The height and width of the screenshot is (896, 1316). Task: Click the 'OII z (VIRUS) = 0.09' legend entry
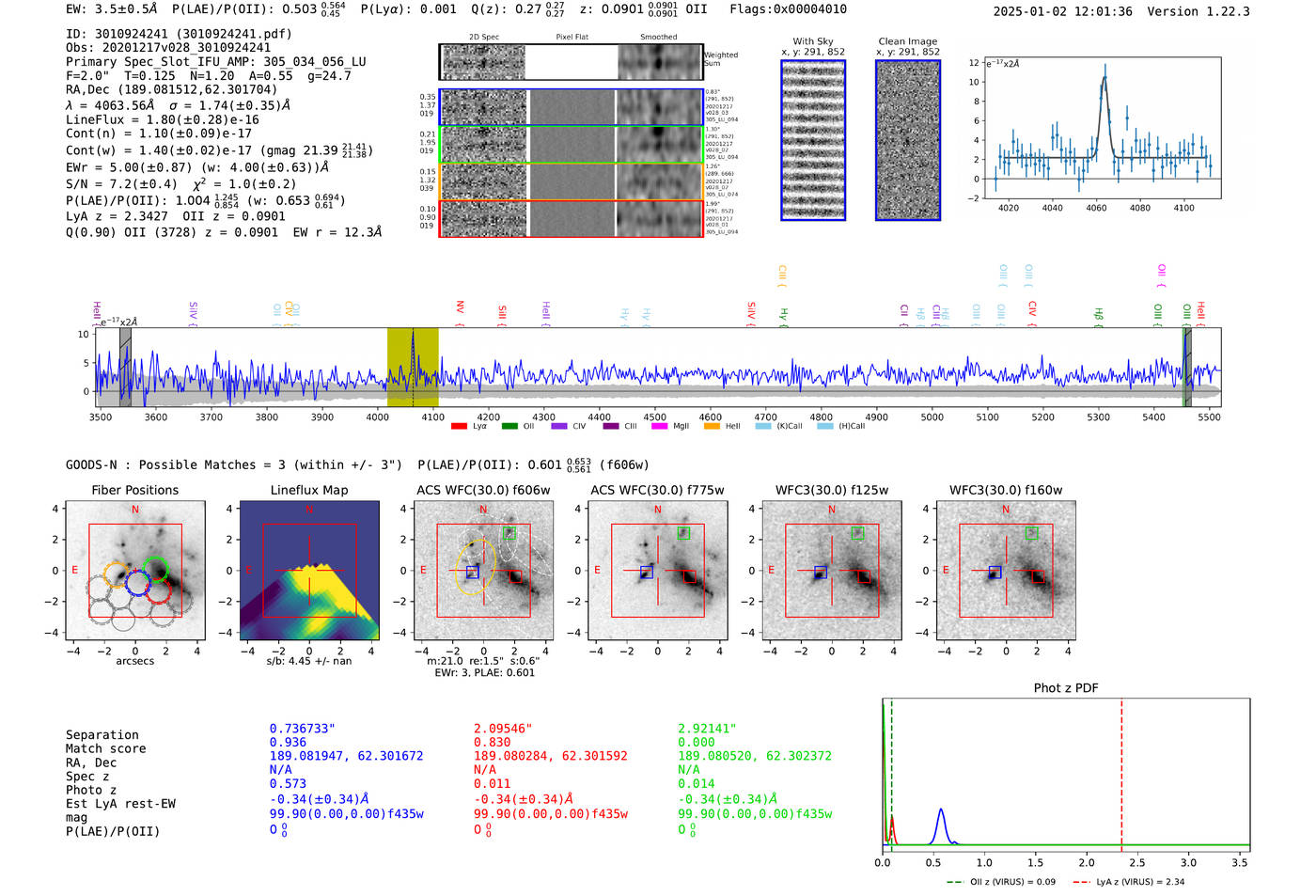tap(1001, 882)
